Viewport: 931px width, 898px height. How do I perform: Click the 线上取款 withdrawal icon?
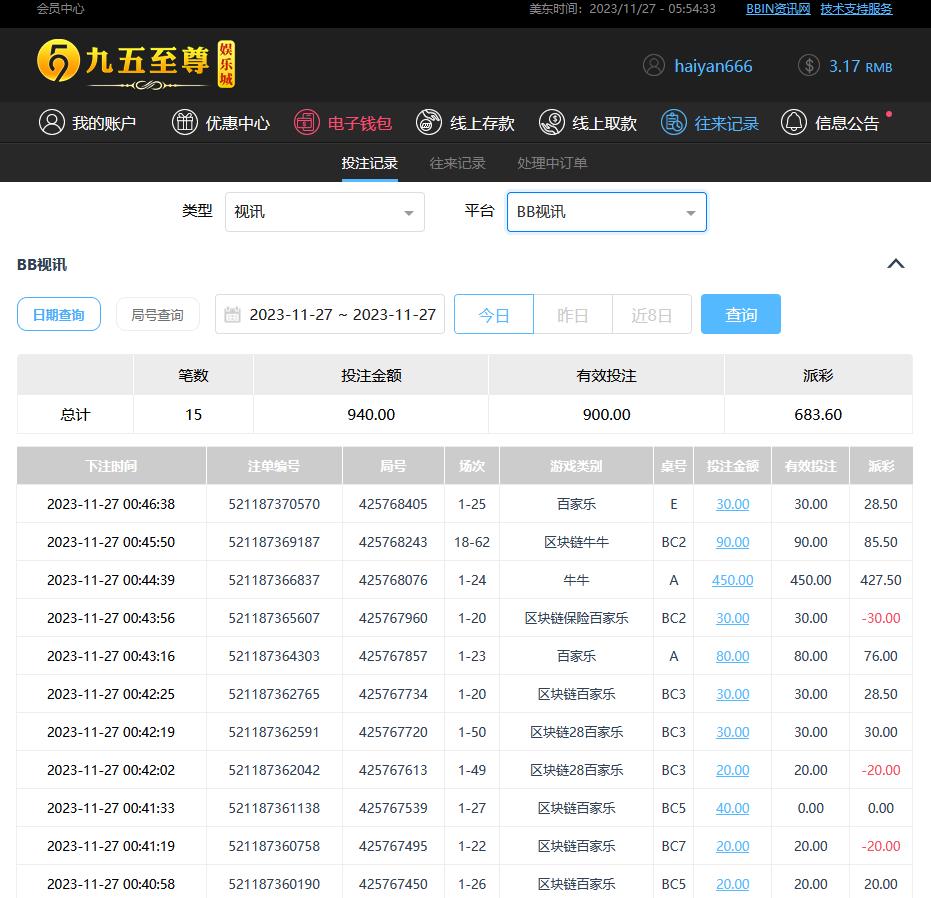tap(551, 123)
